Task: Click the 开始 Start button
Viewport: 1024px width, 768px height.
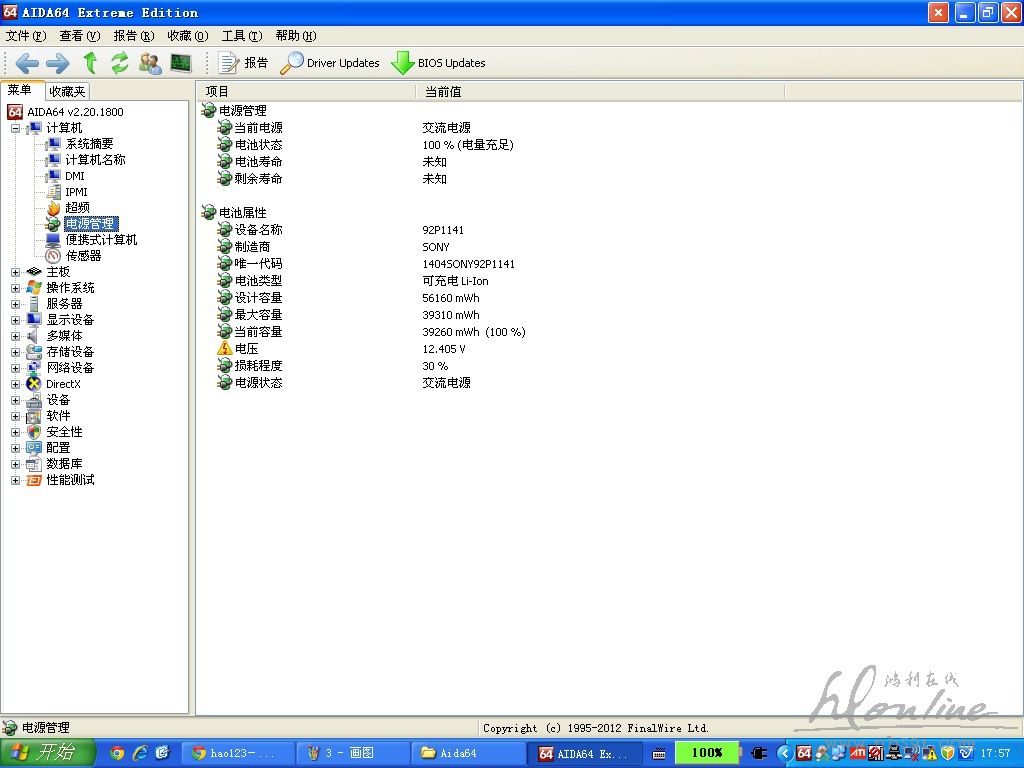Action: coord(46,753)
